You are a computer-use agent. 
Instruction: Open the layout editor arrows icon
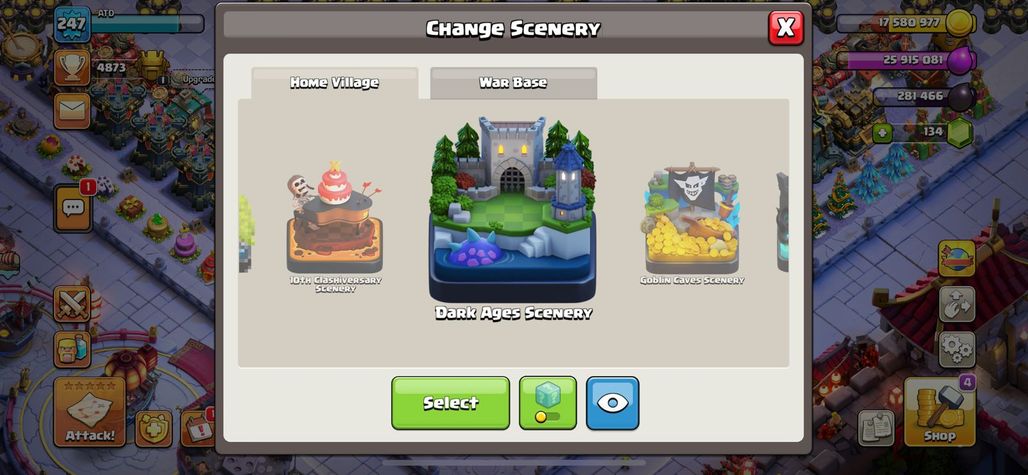(x=957, y=304)
